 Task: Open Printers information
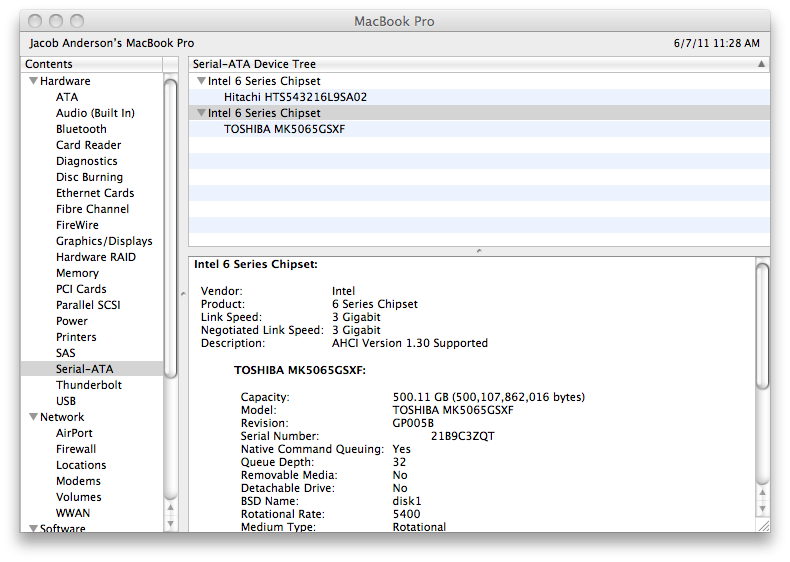click(76, 337)
